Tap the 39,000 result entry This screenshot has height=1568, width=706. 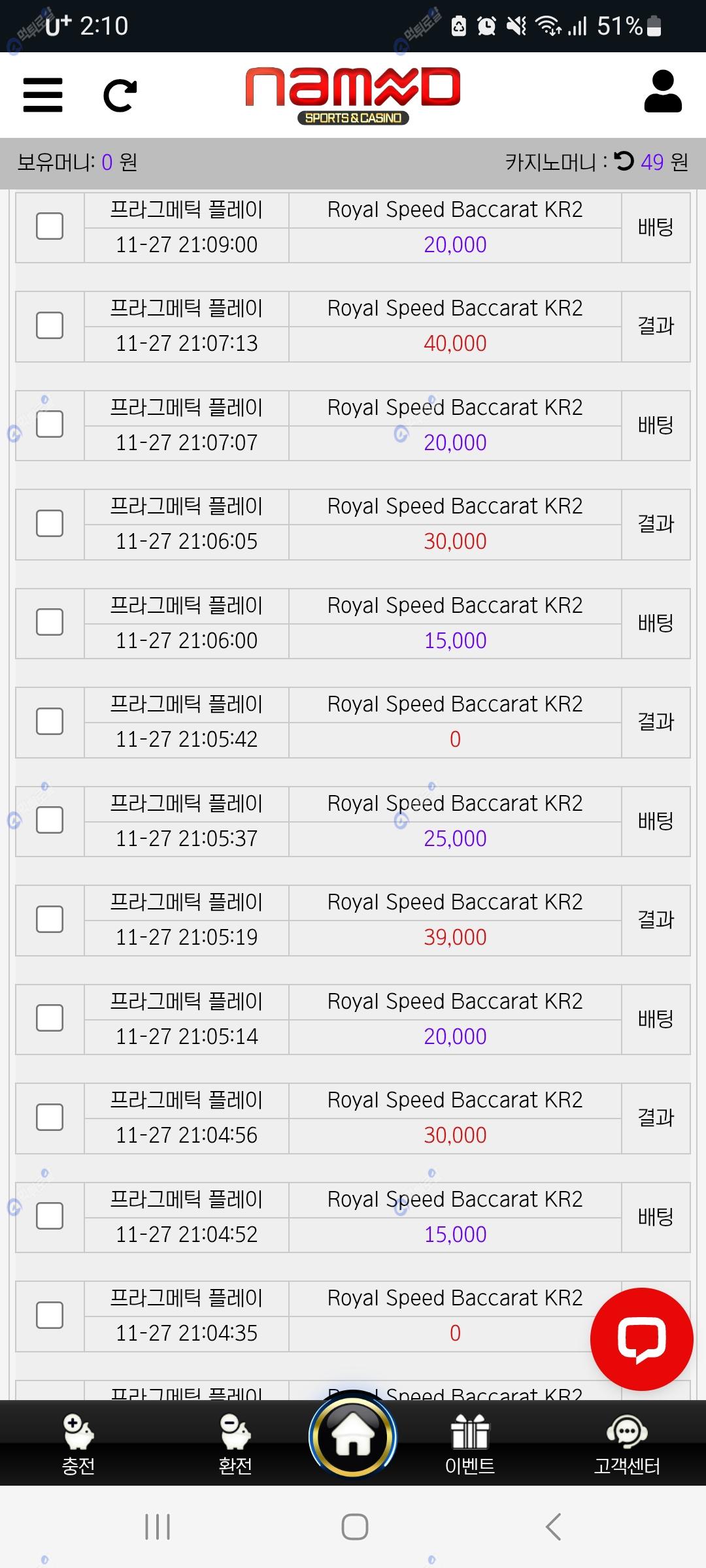click(455, 938)
